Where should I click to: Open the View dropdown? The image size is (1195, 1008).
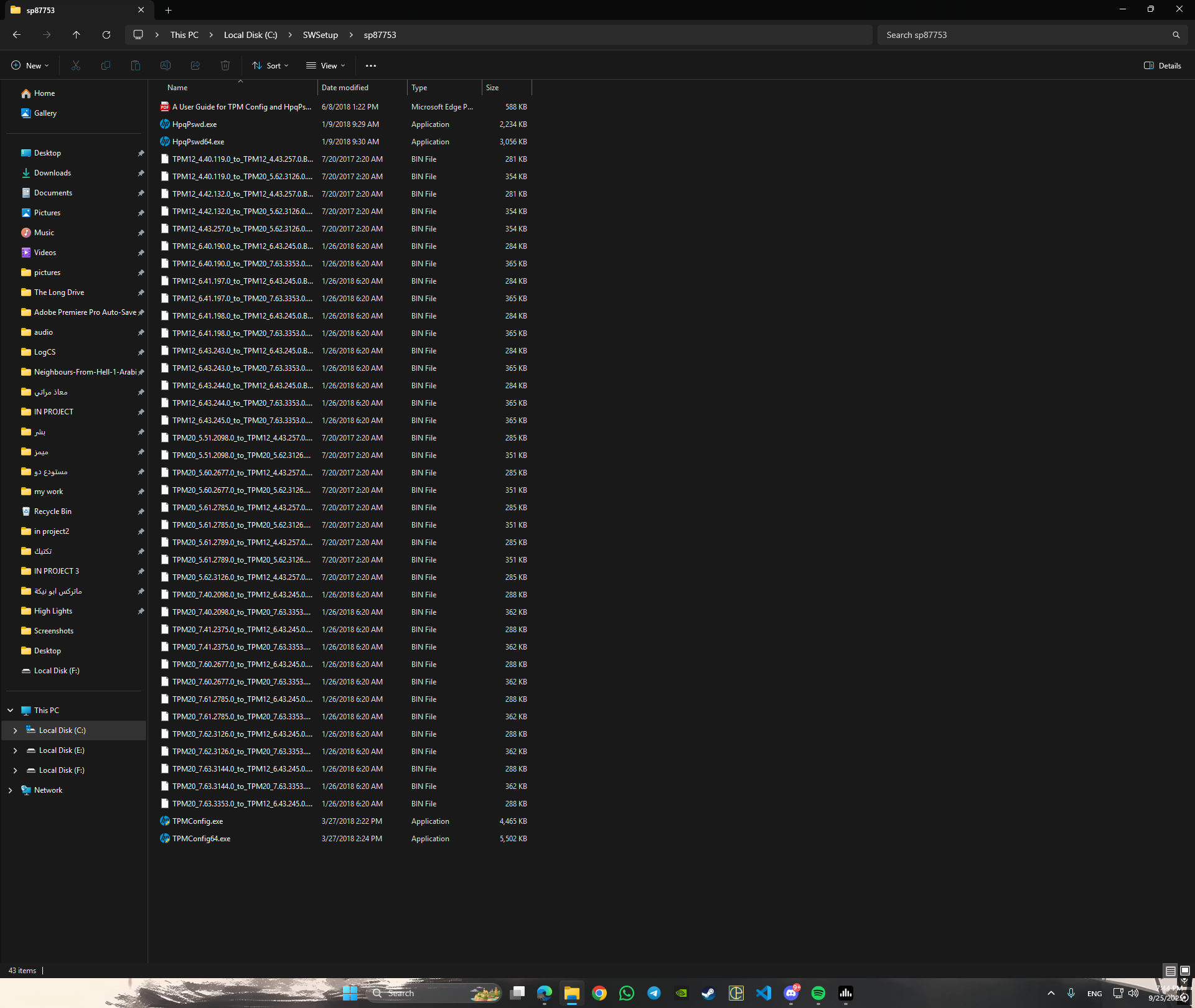326,65
